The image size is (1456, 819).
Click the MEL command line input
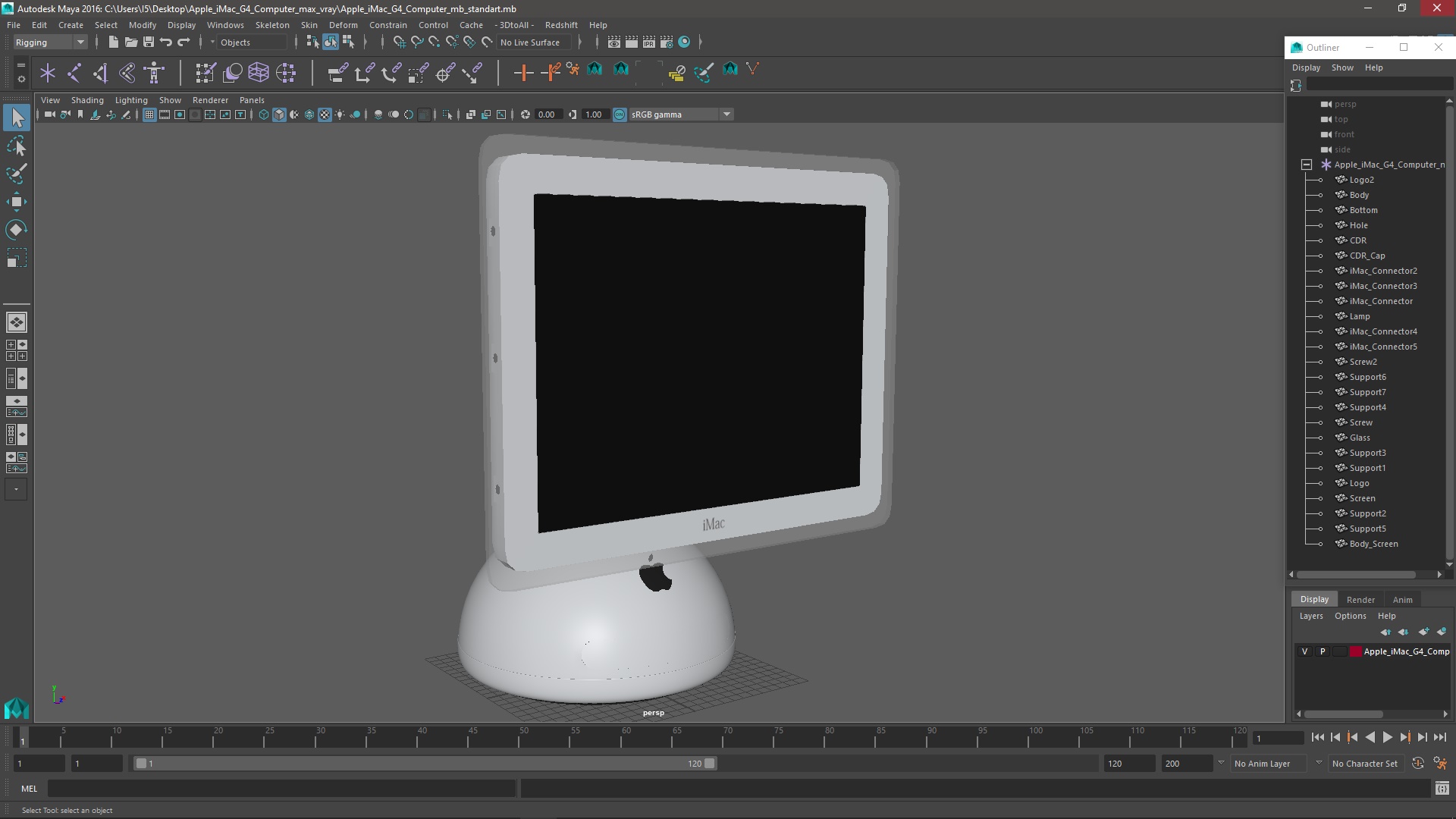coord(281,789)
